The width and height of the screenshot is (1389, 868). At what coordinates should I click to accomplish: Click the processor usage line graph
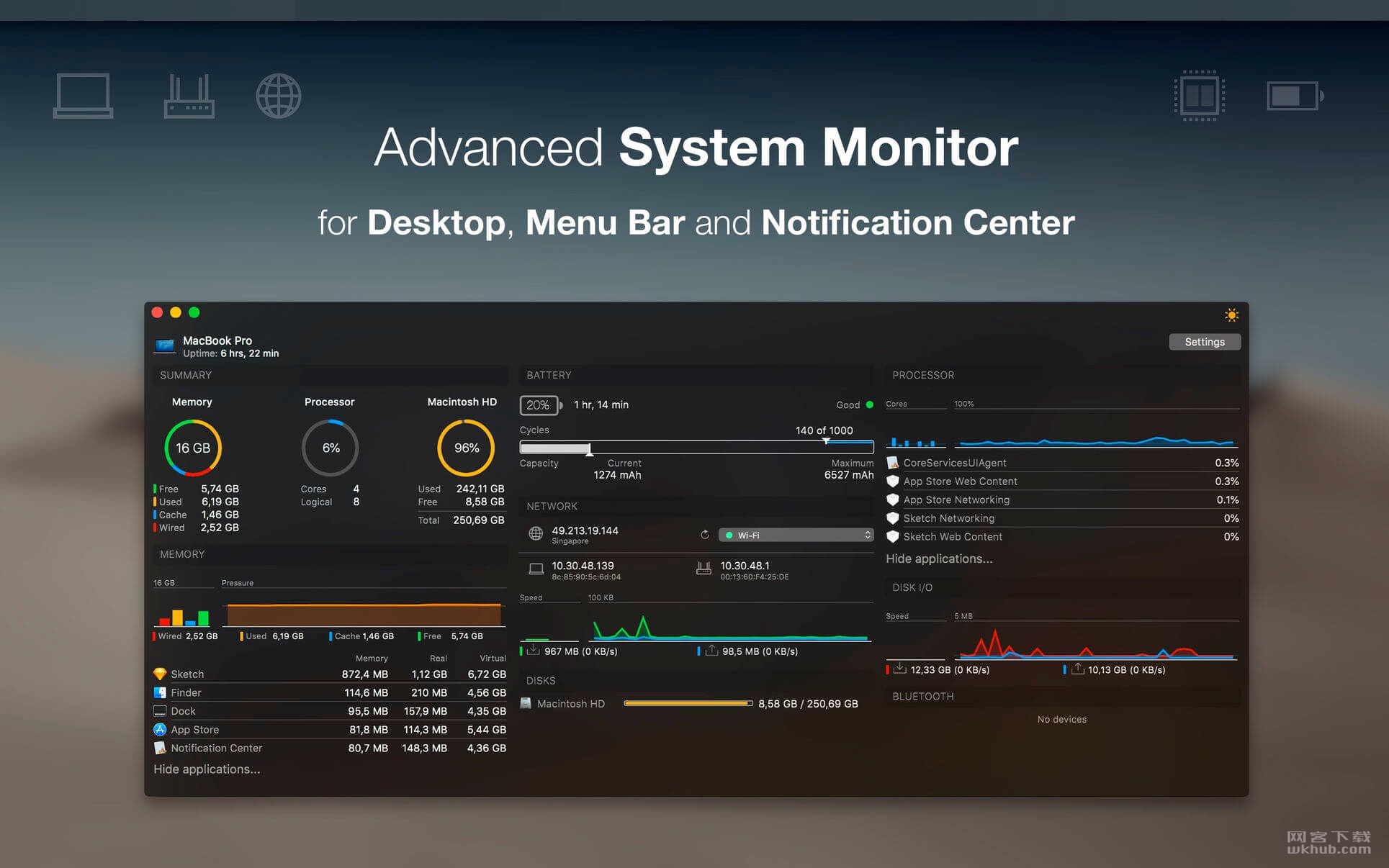(x=1096, y=440)
